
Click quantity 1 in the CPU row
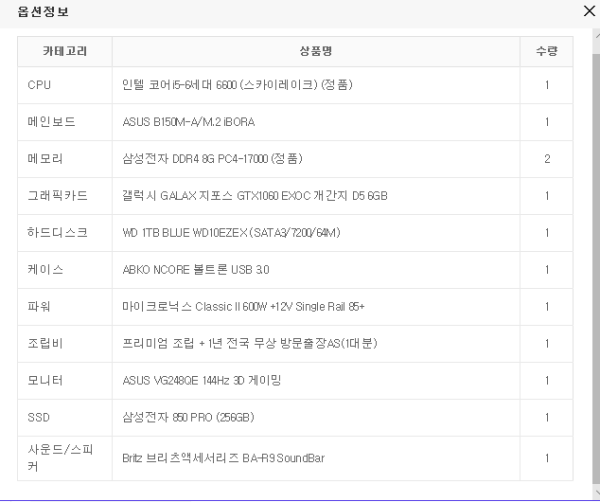[x=547, y=85]
